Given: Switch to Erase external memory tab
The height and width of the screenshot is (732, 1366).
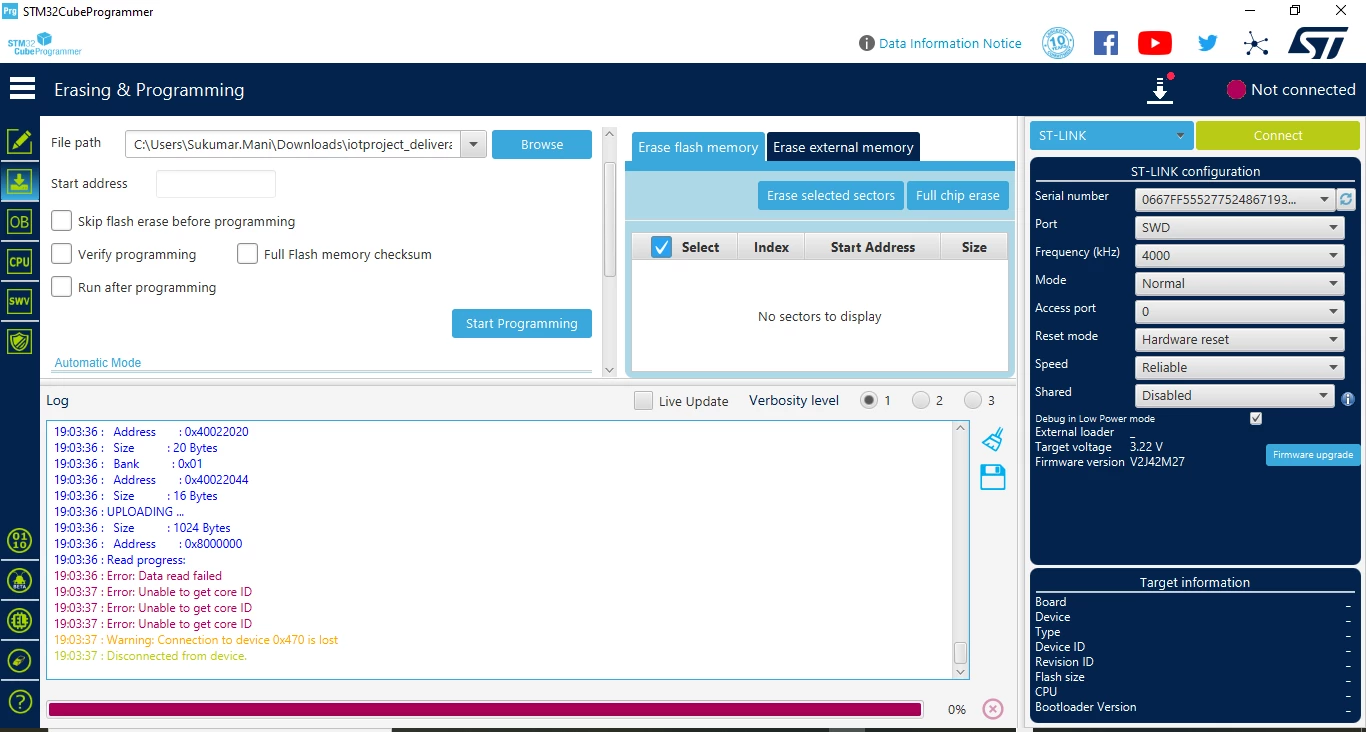Looking at the screenshot, I should pos(843,147).
